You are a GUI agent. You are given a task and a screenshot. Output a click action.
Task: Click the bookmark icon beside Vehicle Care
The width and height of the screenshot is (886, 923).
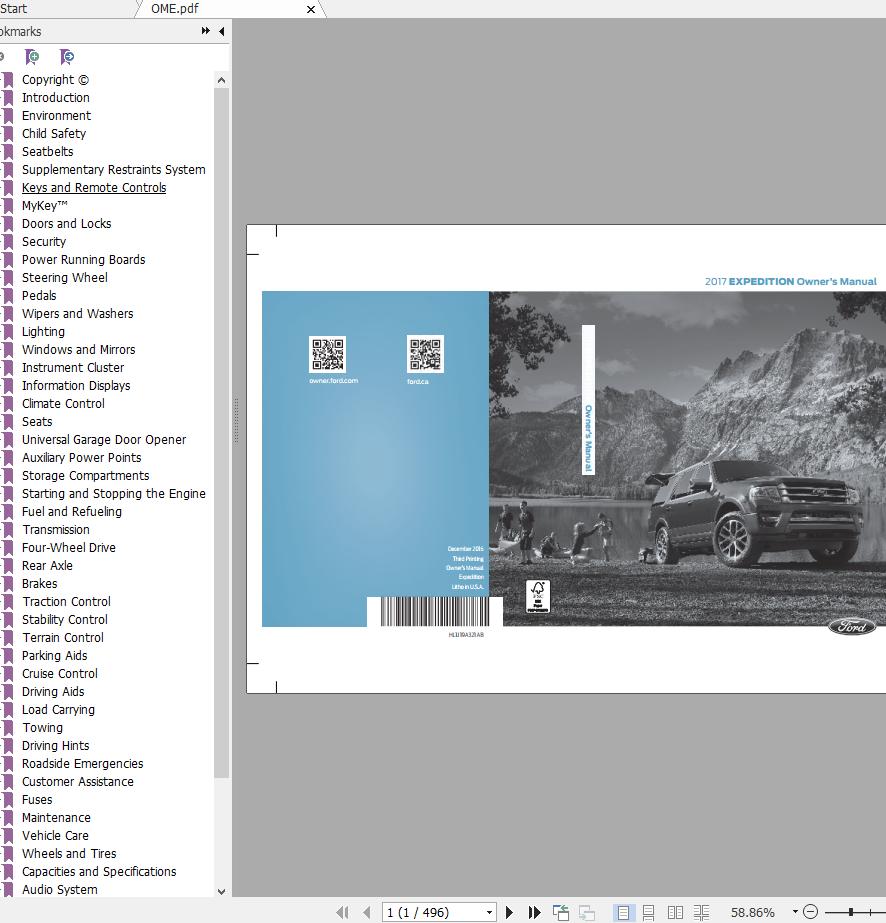tap(8, 836)
